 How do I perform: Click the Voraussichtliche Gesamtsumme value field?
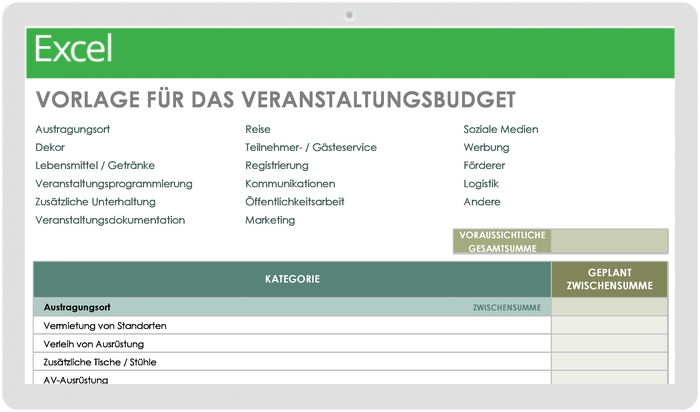pos(609,241)
